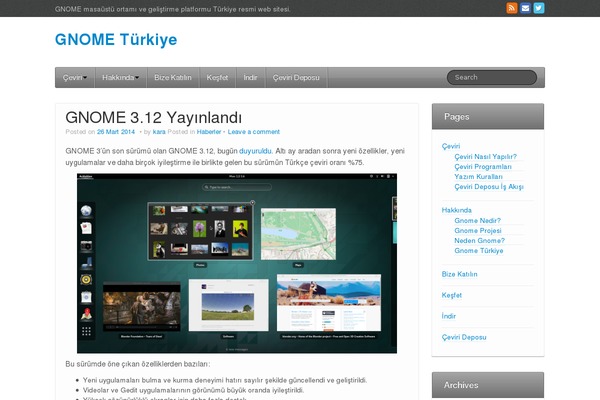Open Gnome Nedir? sidebar link

(477, 220)
